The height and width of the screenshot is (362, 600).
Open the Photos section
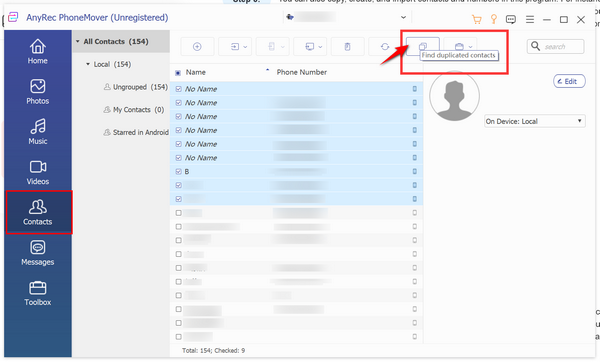tap(38, 92)
